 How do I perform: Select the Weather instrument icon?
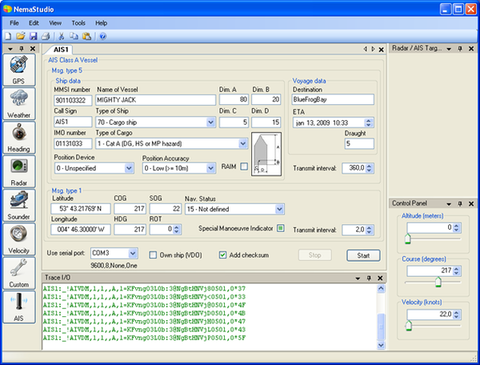tap(19, 104)
